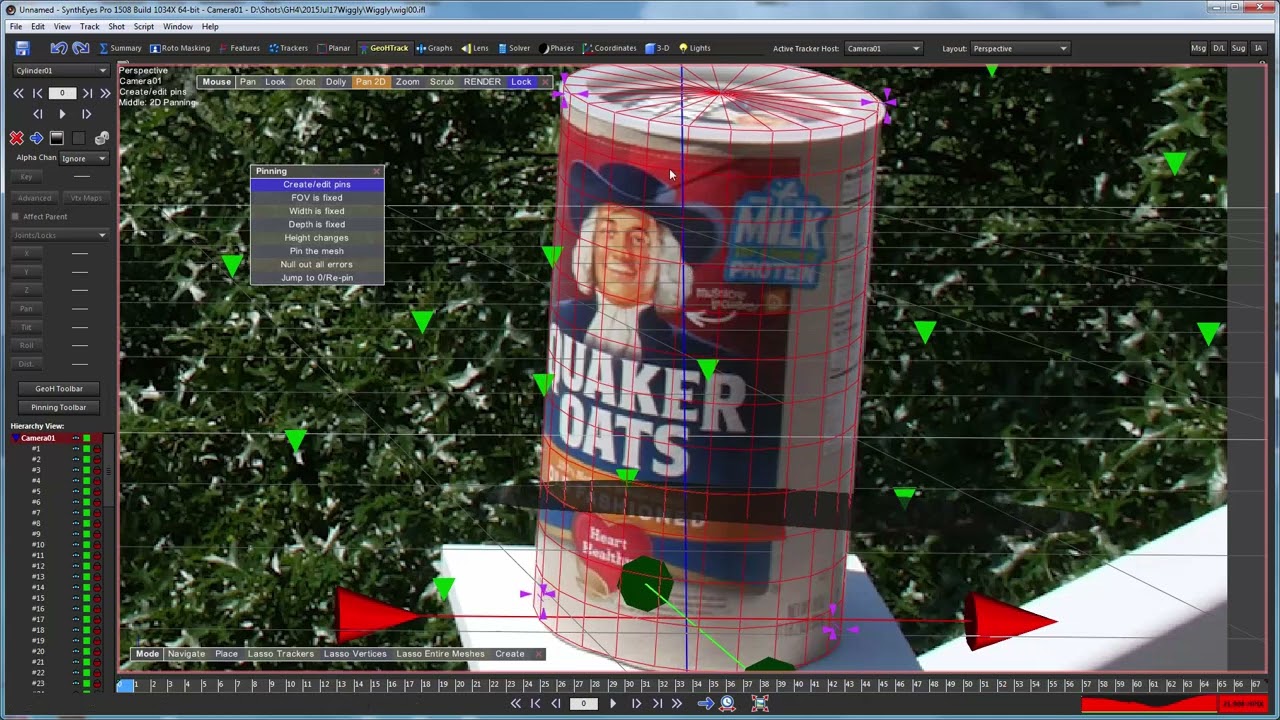Open the Summary room
The image size is (1280, 720).
tap(120, 48)
